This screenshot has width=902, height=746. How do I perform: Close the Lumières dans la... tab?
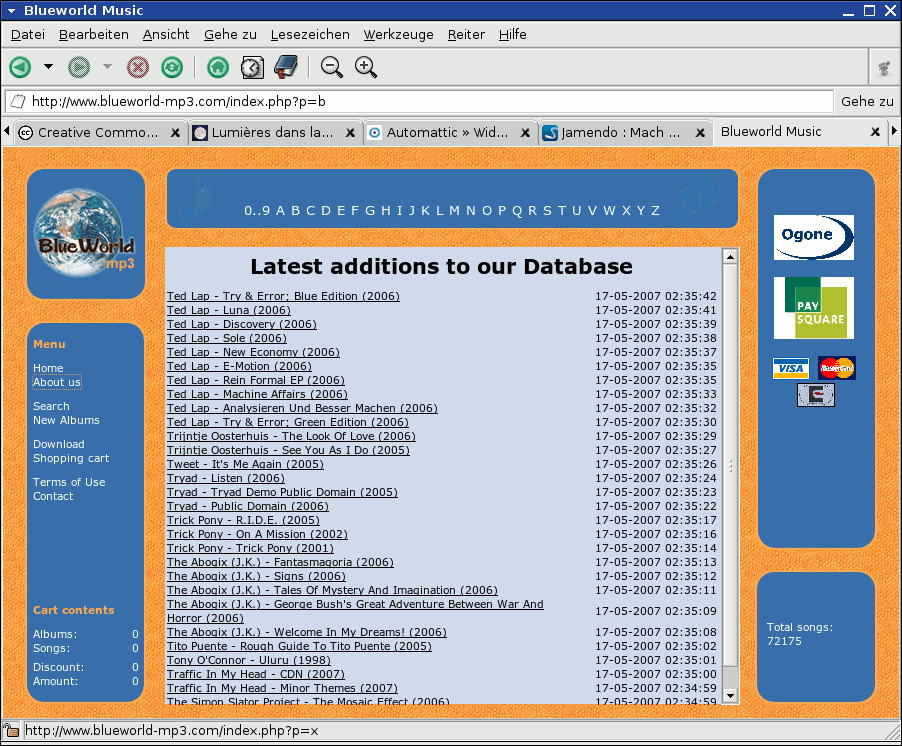(350, 133)
